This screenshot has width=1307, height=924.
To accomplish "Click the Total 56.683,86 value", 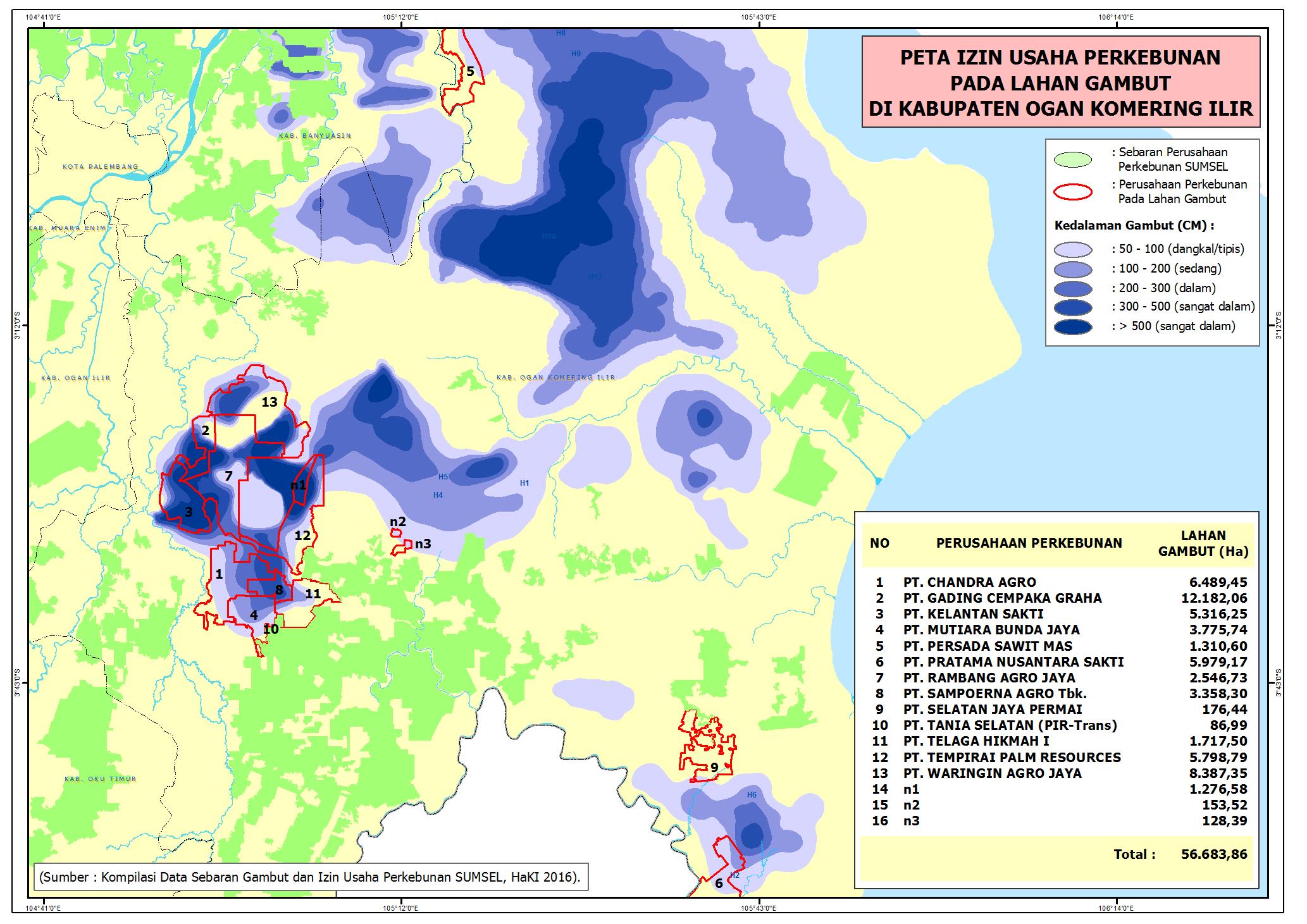I will pyautogui.click(x=1214, y=854).
